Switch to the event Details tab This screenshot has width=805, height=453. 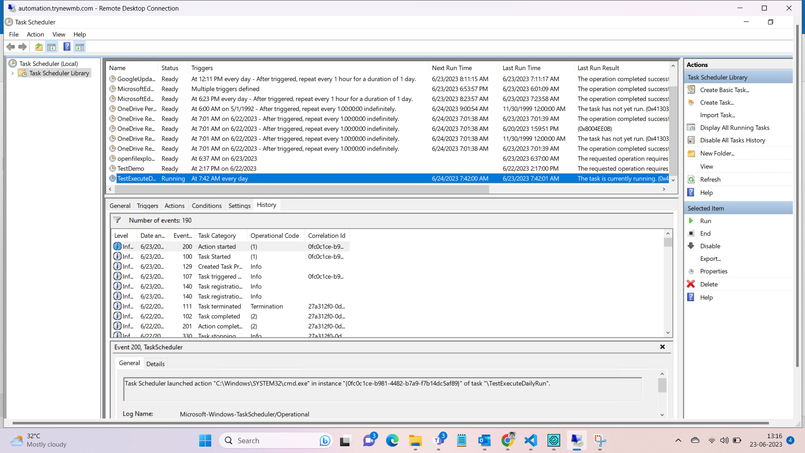pos(155,364)
